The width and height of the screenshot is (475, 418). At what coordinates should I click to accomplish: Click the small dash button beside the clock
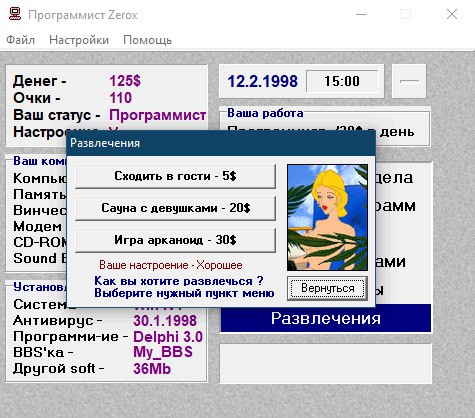pyautogui.click(x=409, y=81)
